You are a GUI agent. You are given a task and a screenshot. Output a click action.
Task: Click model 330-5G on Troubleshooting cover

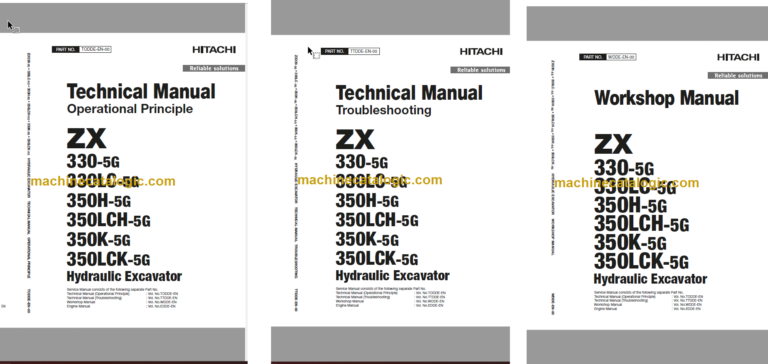pos(362,162)
